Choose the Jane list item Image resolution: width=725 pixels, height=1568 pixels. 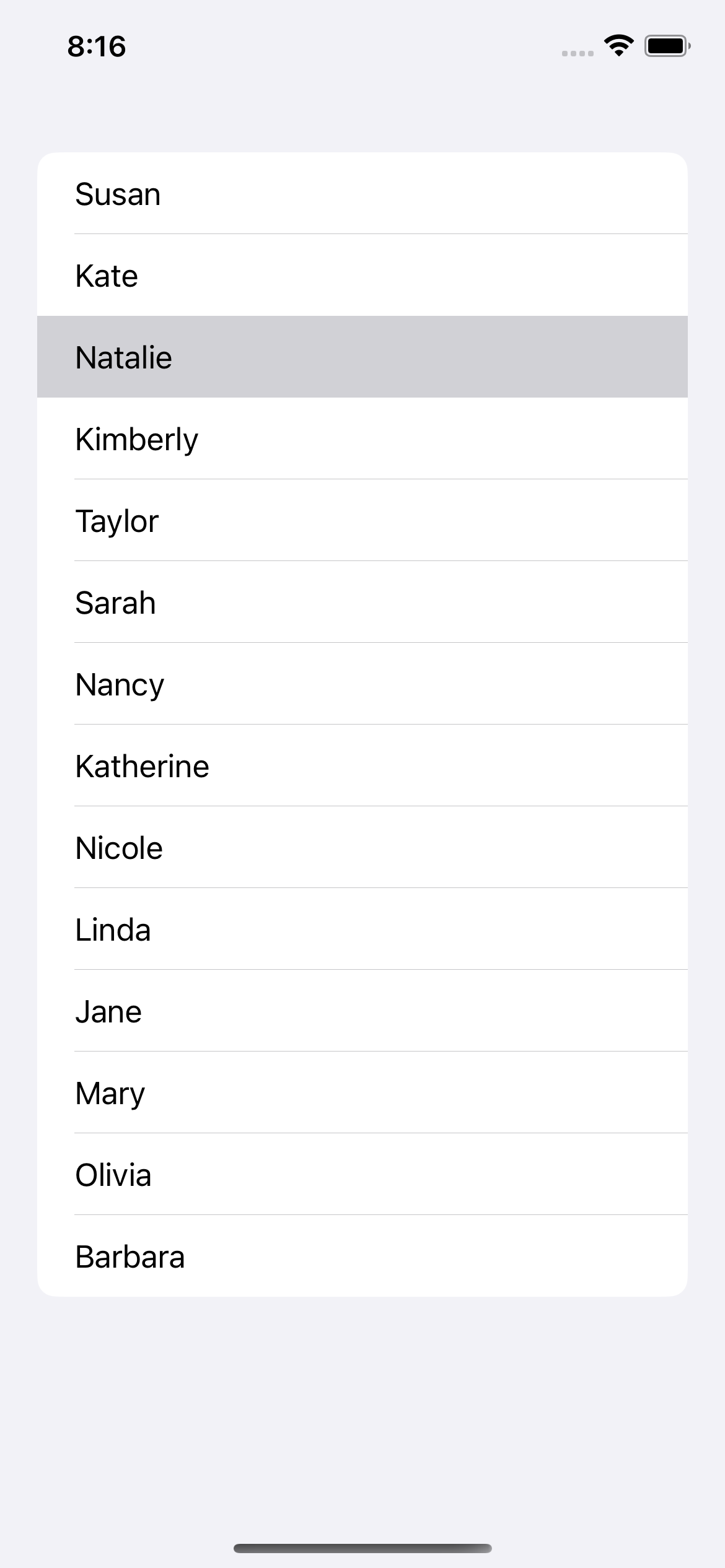(x=362, y=1011)
